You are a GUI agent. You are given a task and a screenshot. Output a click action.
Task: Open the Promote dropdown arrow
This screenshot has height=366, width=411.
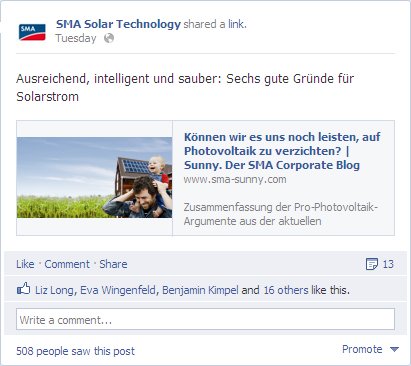click(394, 350)
